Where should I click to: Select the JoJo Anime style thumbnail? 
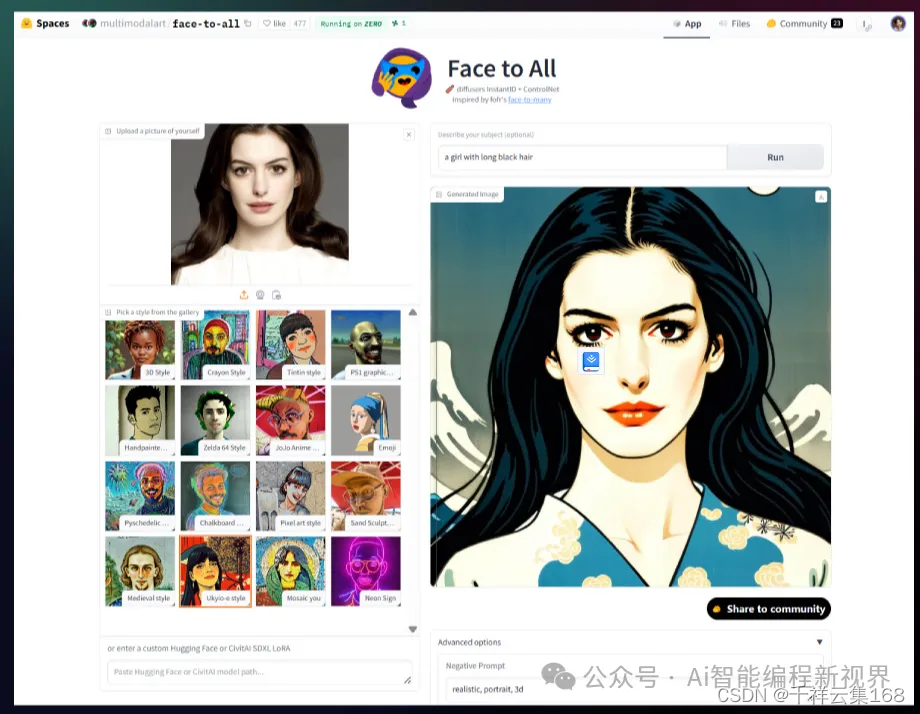click(x=290, y=420)
